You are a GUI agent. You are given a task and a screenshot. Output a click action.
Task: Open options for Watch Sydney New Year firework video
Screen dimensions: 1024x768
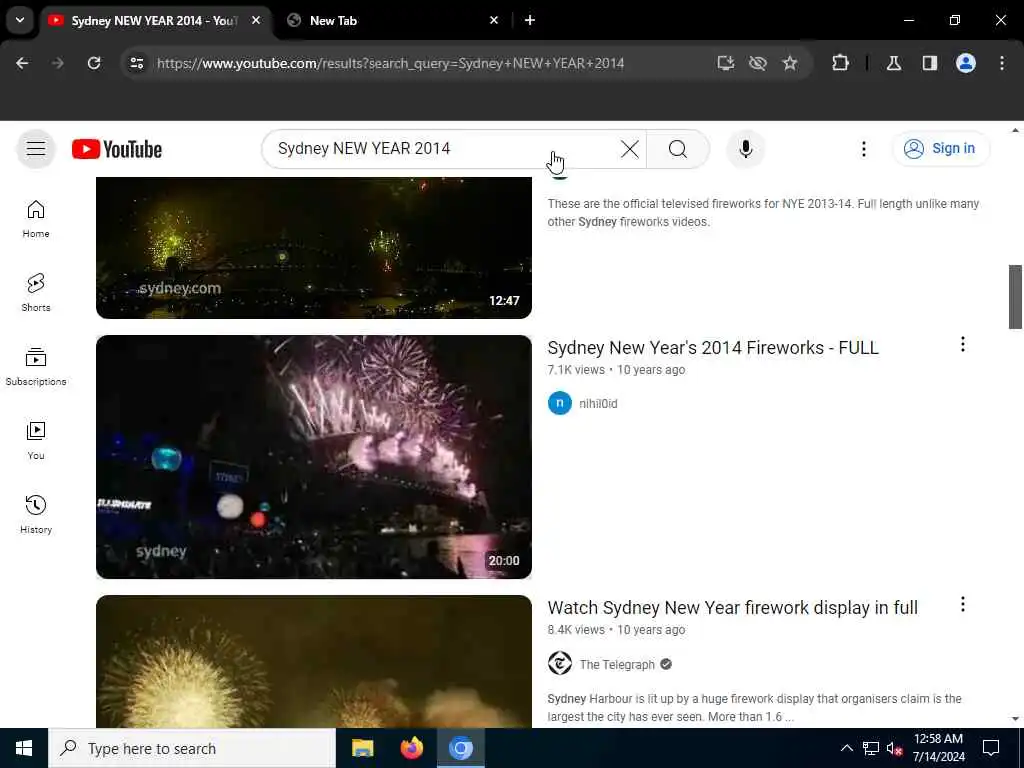[x=962, y=605]
